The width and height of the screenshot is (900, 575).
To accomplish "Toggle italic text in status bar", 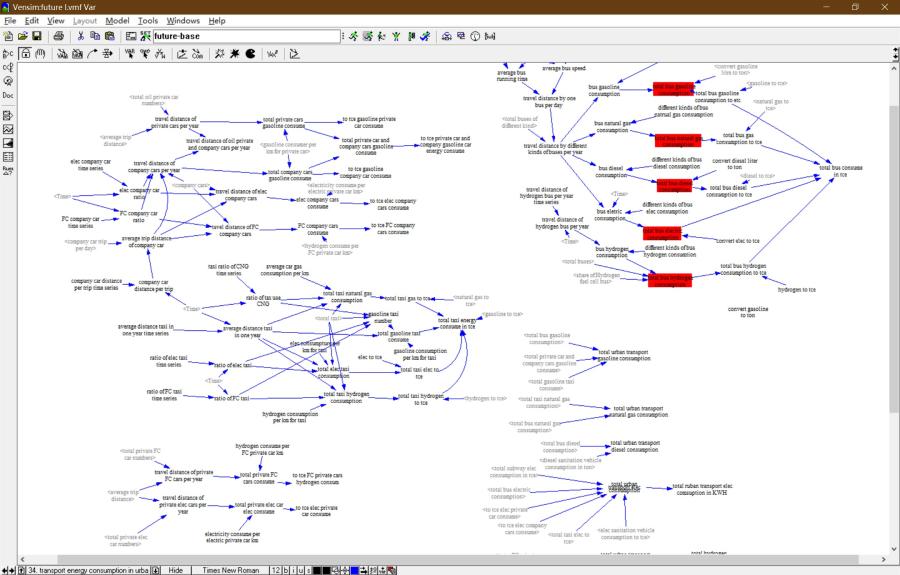I will click(293, 569).
